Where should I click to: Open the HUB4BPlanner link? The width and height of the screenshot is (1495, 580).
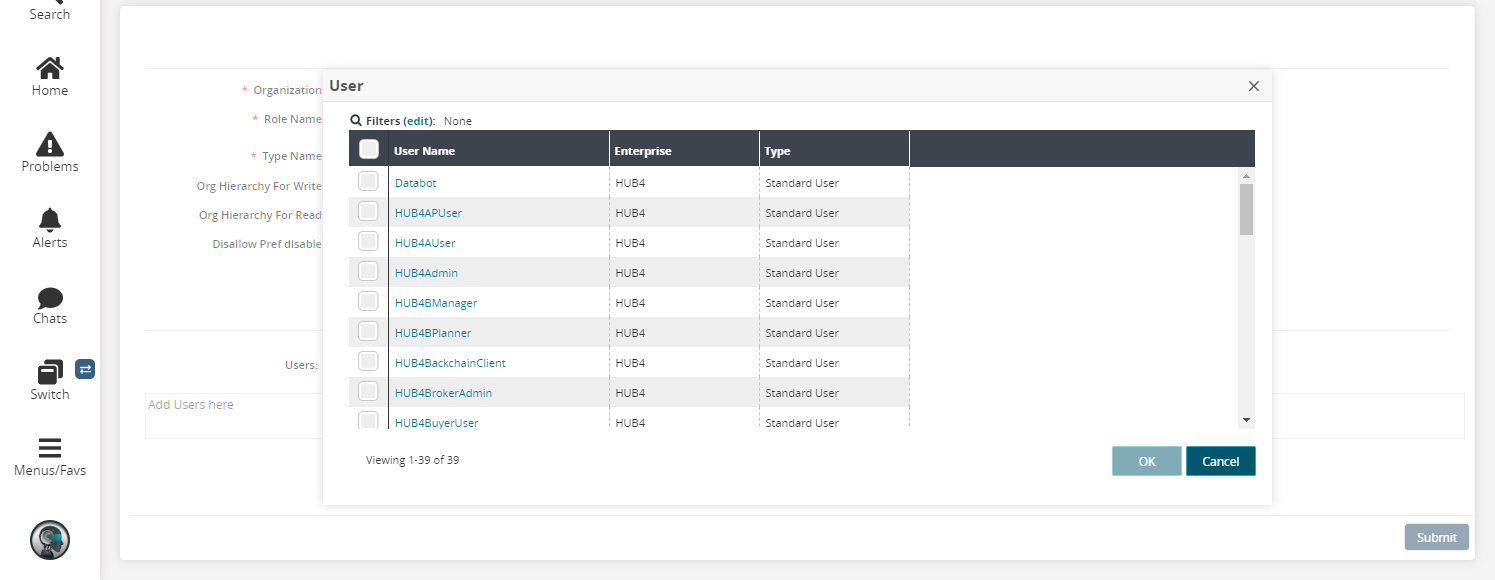(x=433, y=333)
